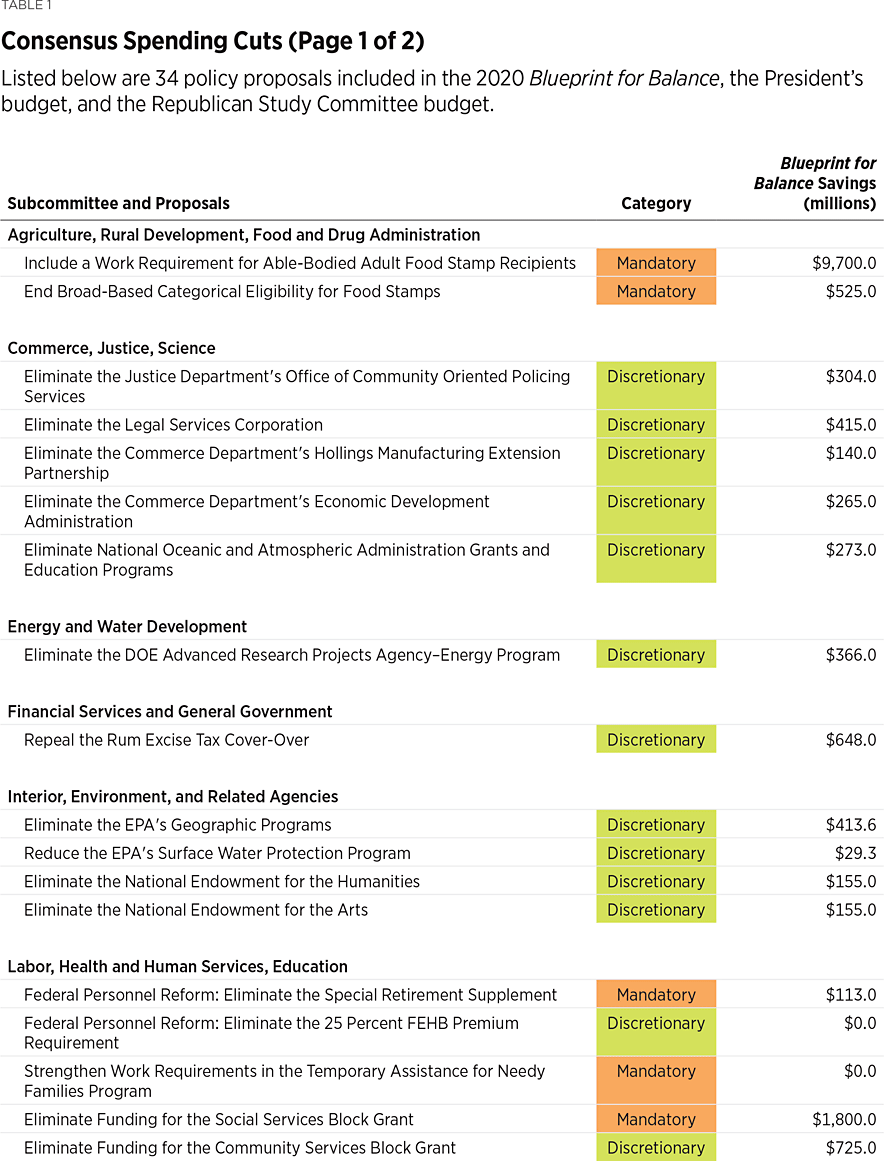Click the Mandatory cell for food stamp work requirement
The height and width of the screenshot is (1161, 884).
[x=656, y=263]
